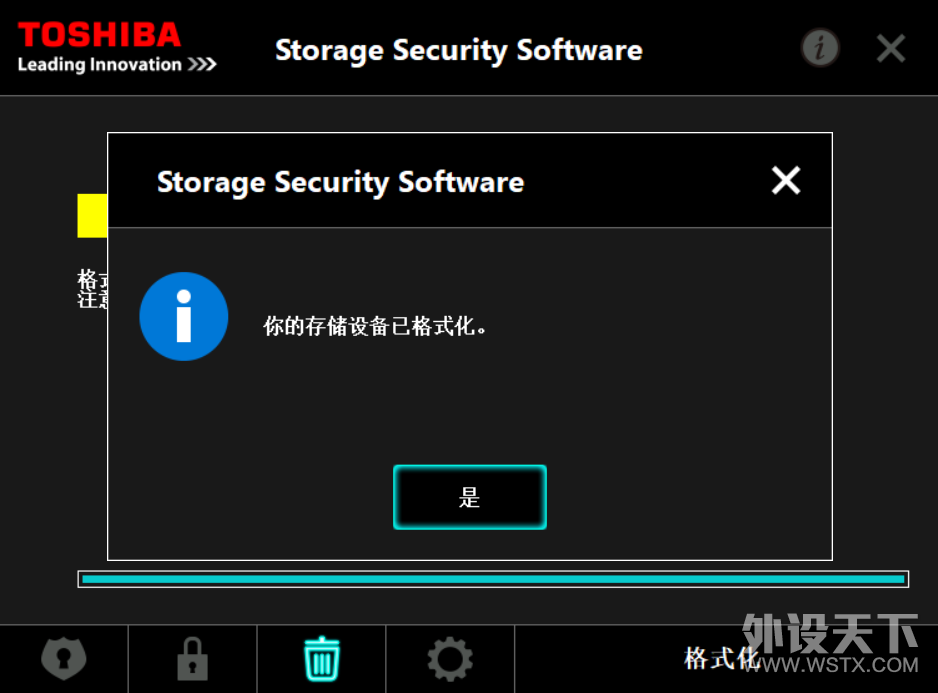Viewport: 938px width, 693px height.
Task: Open the info icon in header
Action: click(820, 48)
